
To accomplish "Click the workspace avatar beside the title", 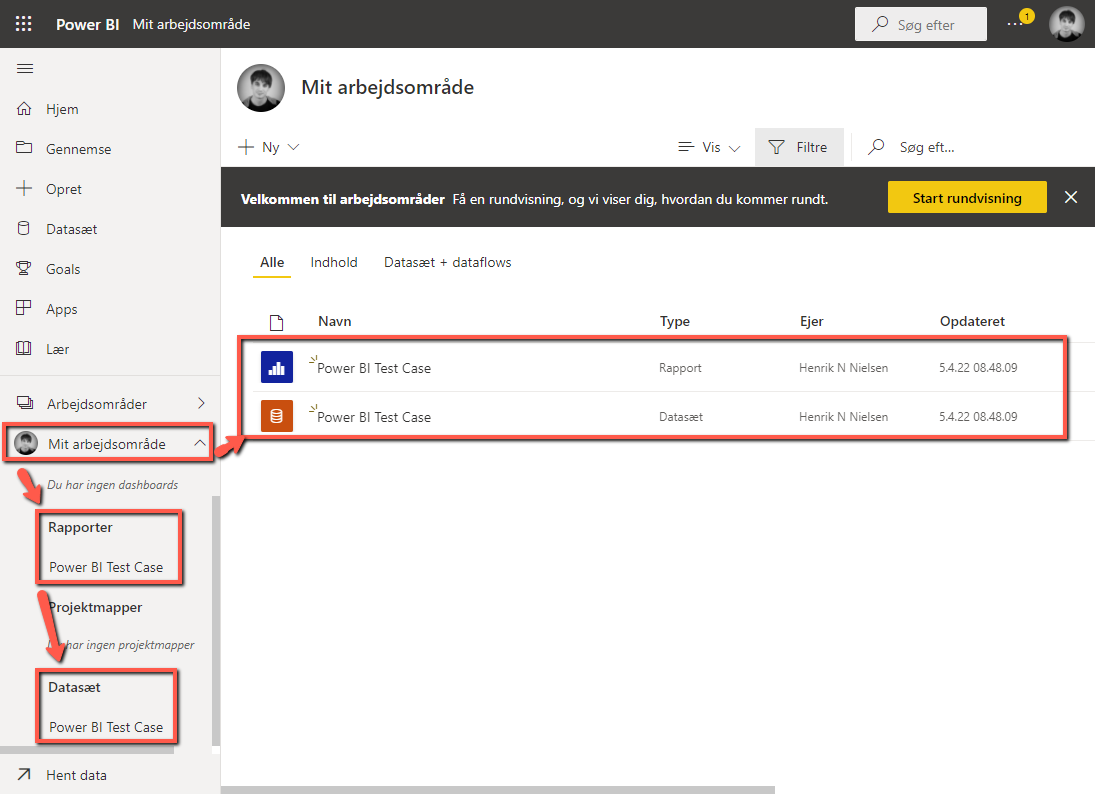I will pyautogui.click(x=261, y=88).
